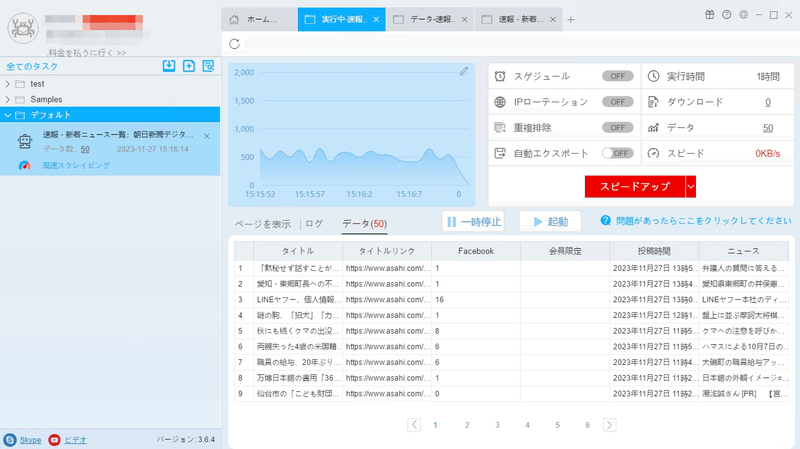The height and width of the screenshot is (449, 800).
Task: Click the download file icon
Action: (x=653, y=102)
